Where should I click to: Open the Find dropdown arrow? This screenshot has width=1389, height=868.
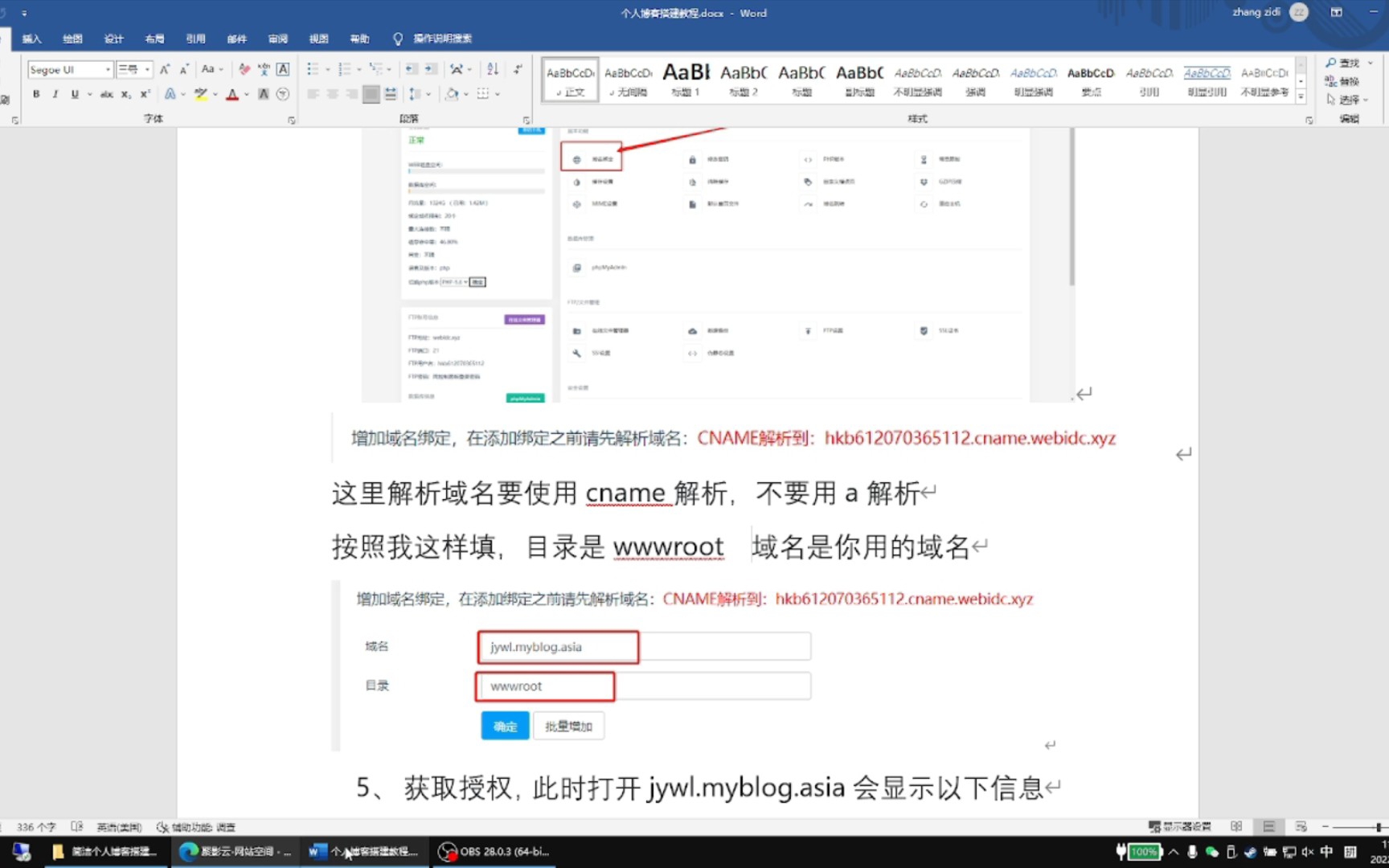[1370, 63]
